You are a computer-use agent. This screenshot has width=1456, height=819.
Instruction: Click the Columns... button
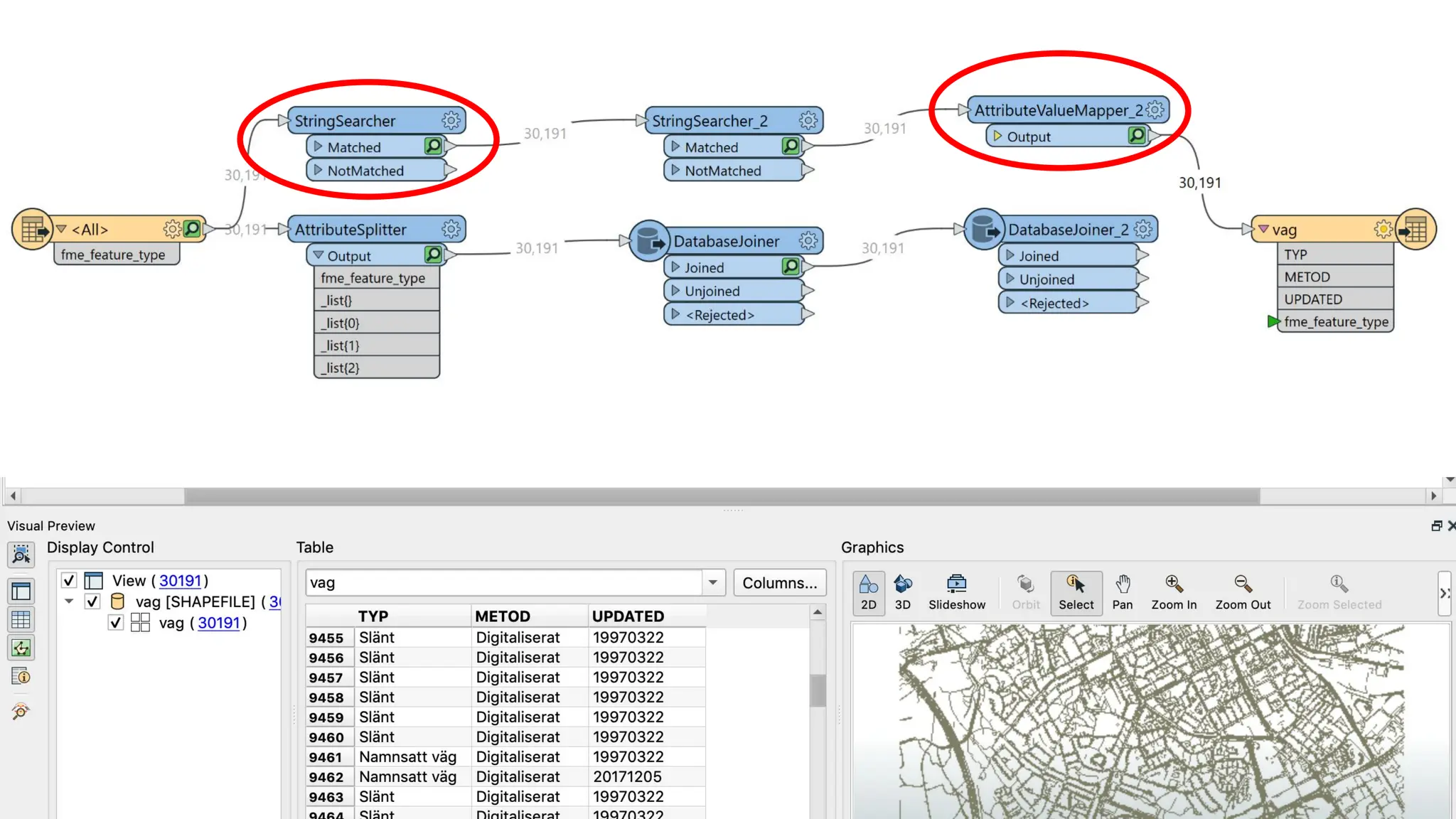coord(779,582)
